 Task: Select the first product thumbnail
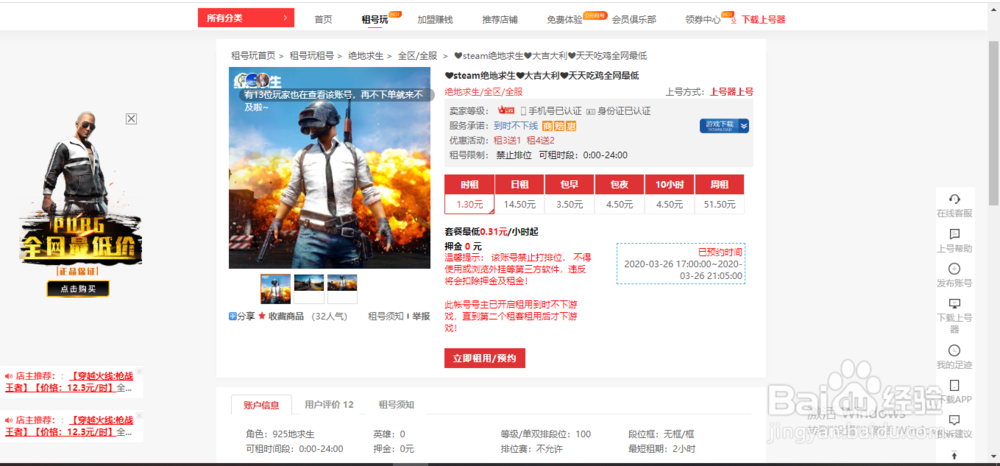(x=276, y=289)
